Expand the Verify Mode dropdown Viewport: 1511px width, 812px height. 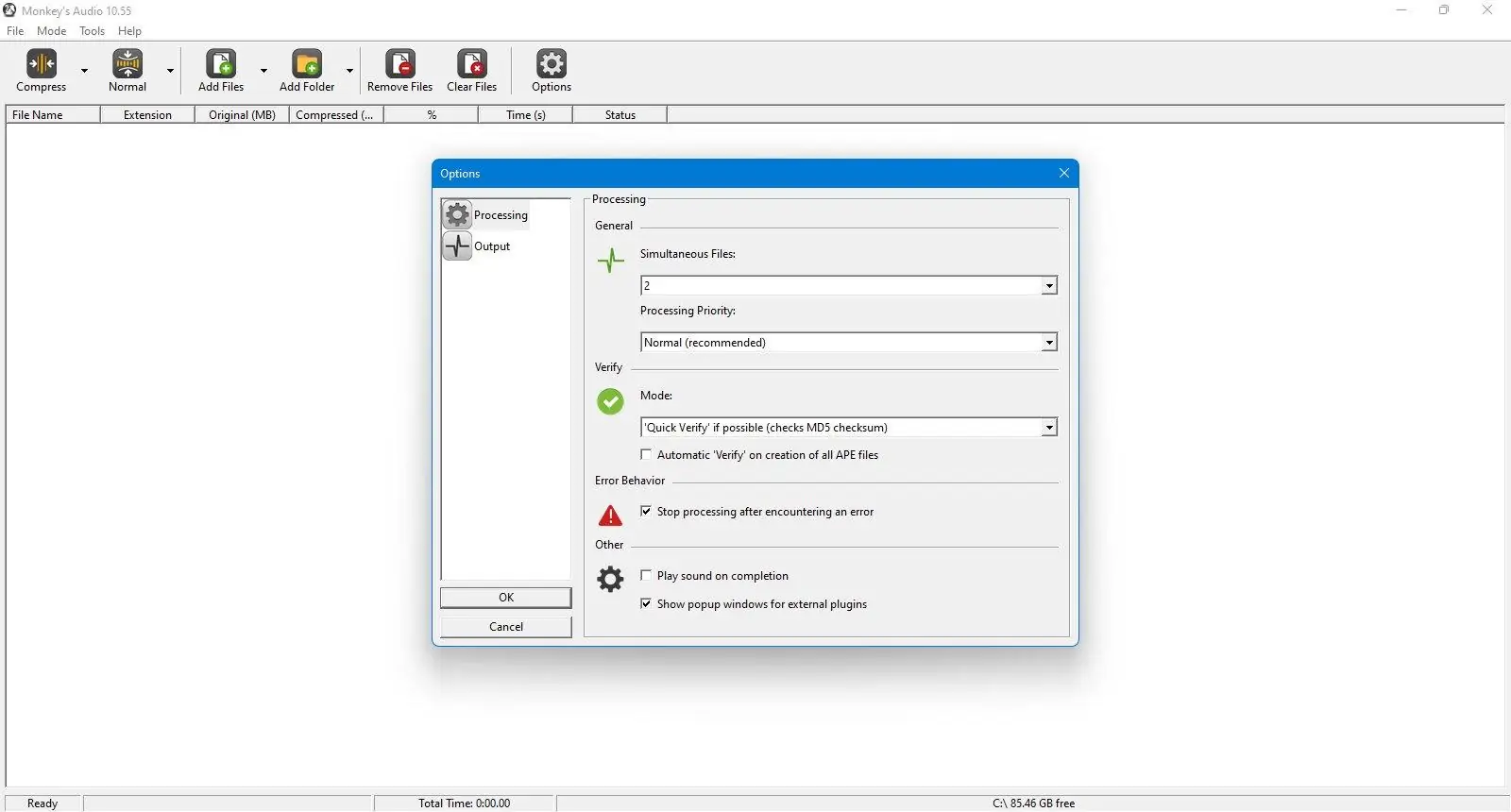click(1049, 428)
